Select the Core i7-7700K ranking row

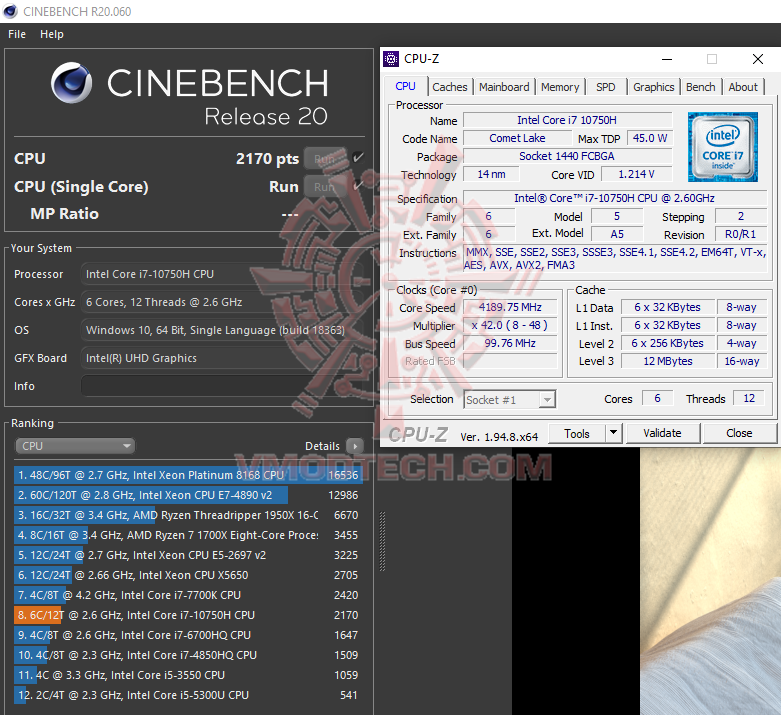pos(188,595)
